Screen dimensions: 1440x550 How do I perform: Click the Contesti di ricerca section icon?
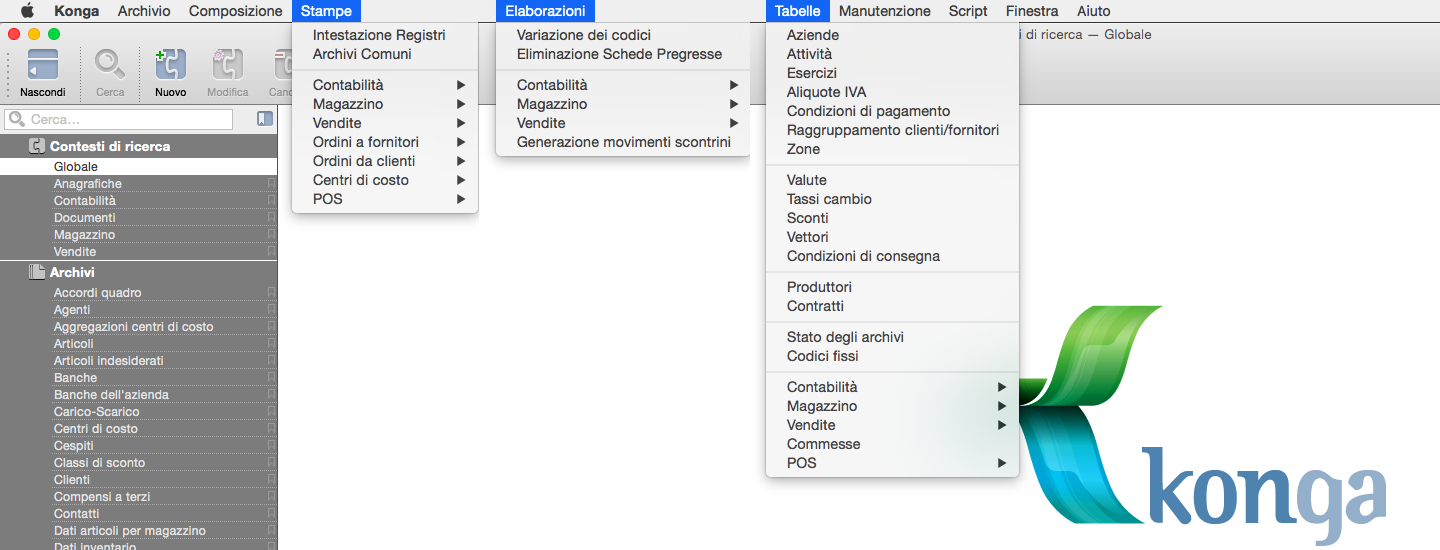point(36,146)
